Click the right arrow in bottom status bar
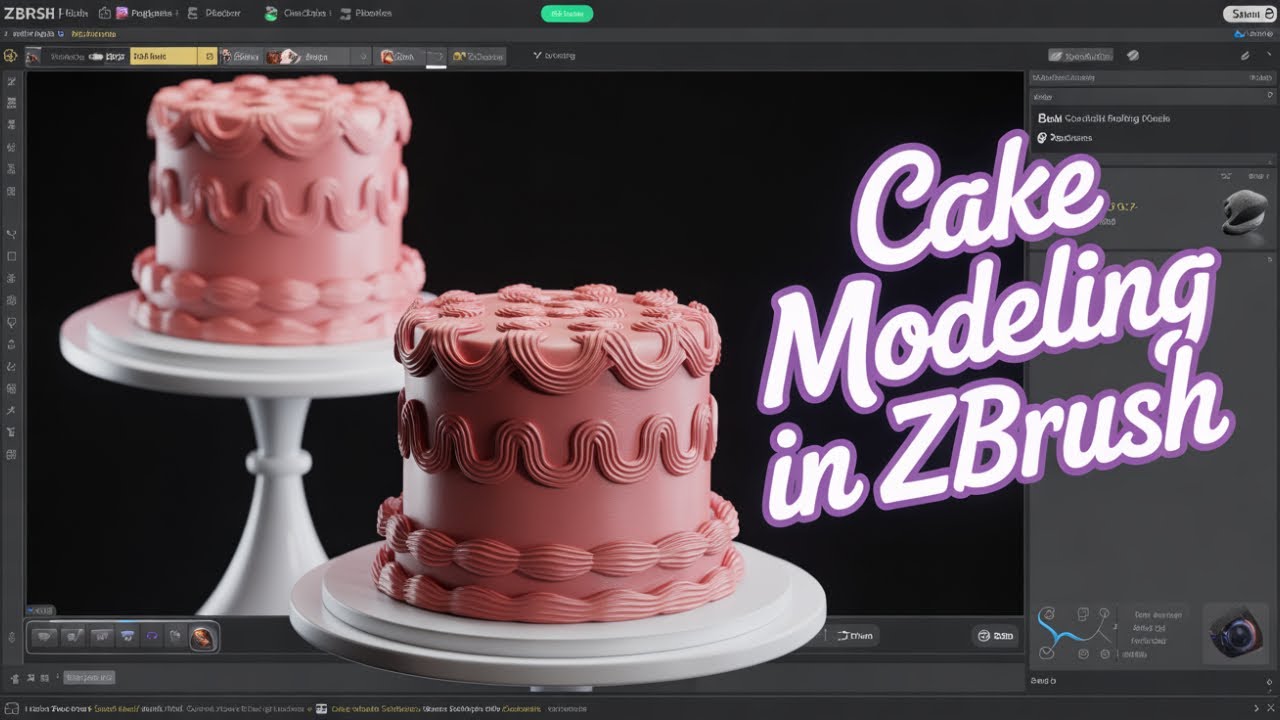Viewport: 1280px width, 720px height. 1257,708
